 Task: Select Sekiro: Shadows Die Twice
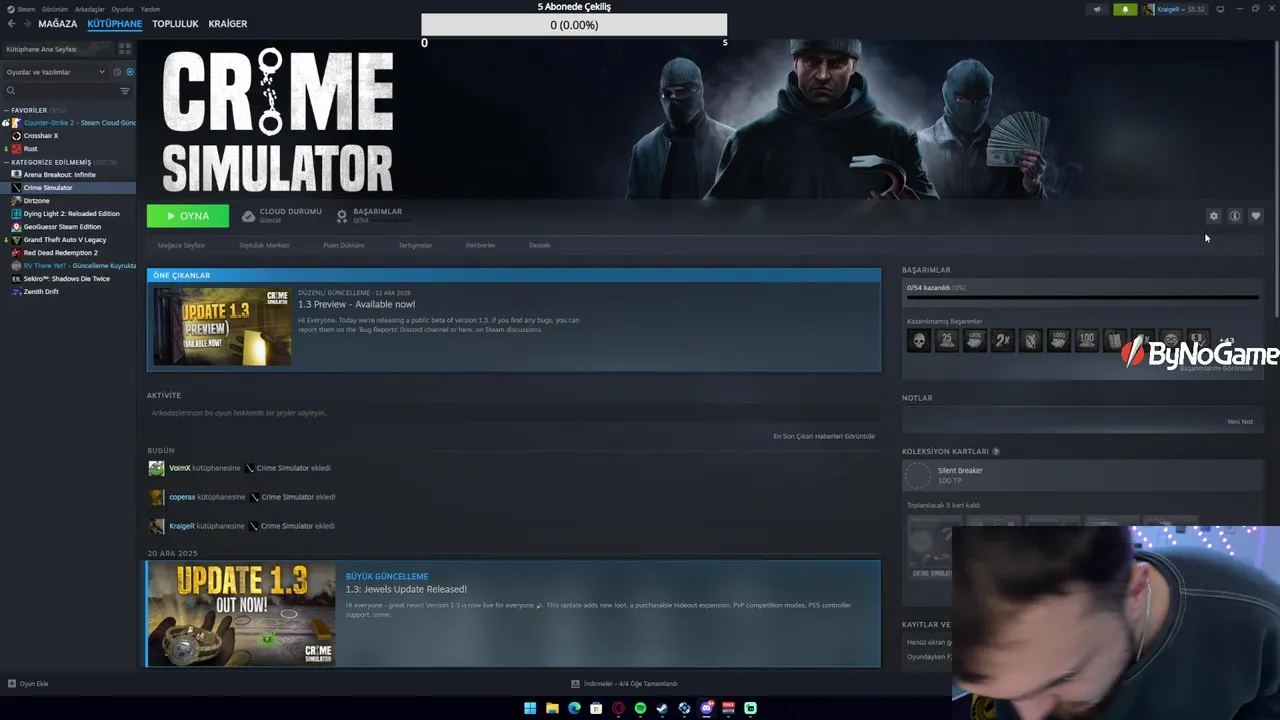[x=68, y=279]
